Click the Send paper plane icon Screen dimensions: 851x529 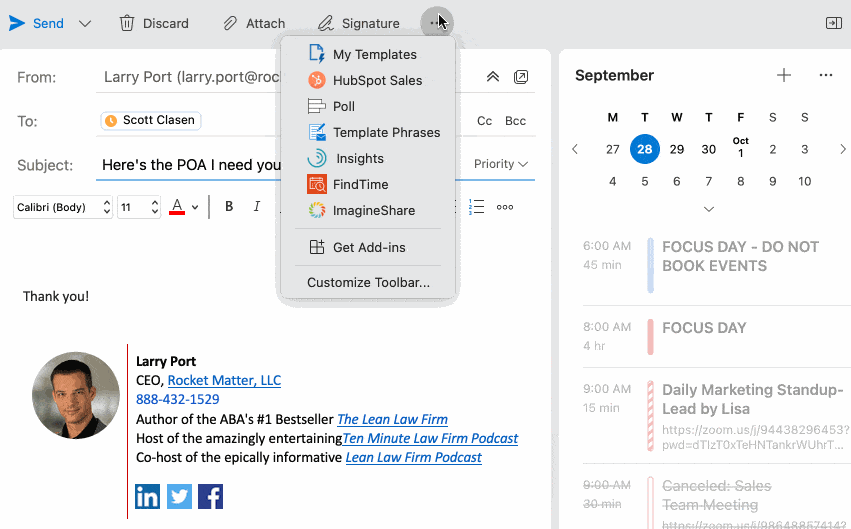[17, 23]
